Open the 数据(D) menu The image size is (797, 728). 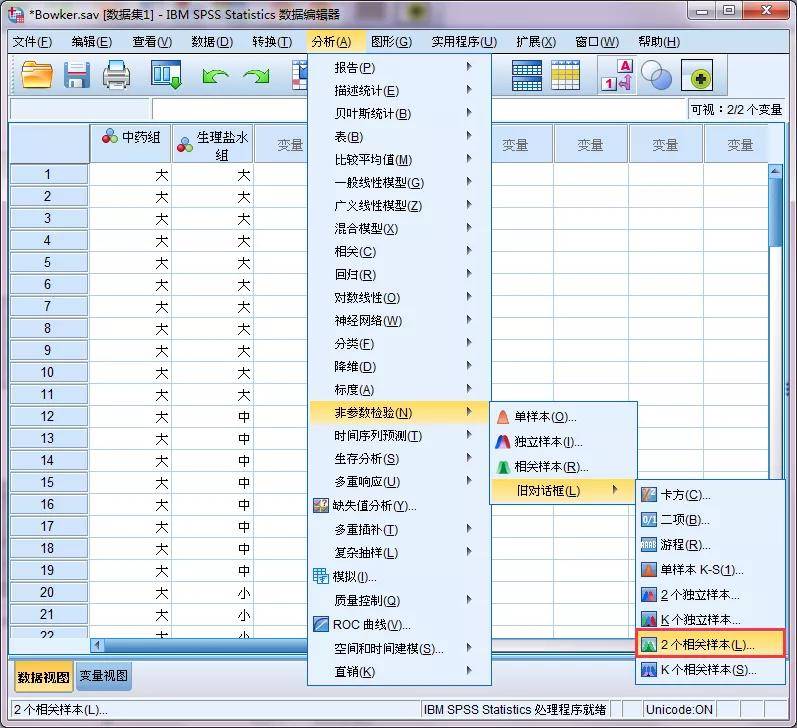pos(212,42)
